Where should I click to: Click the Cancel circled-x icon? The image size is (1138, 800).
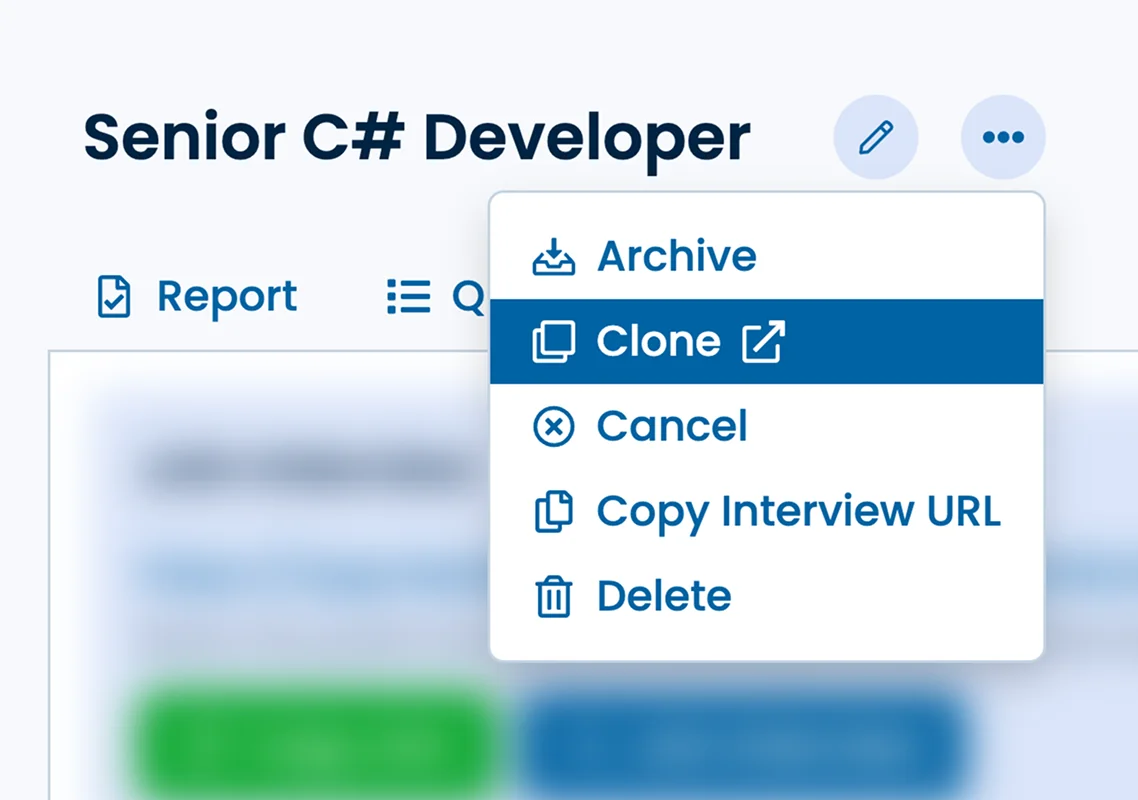coord(553,426)
